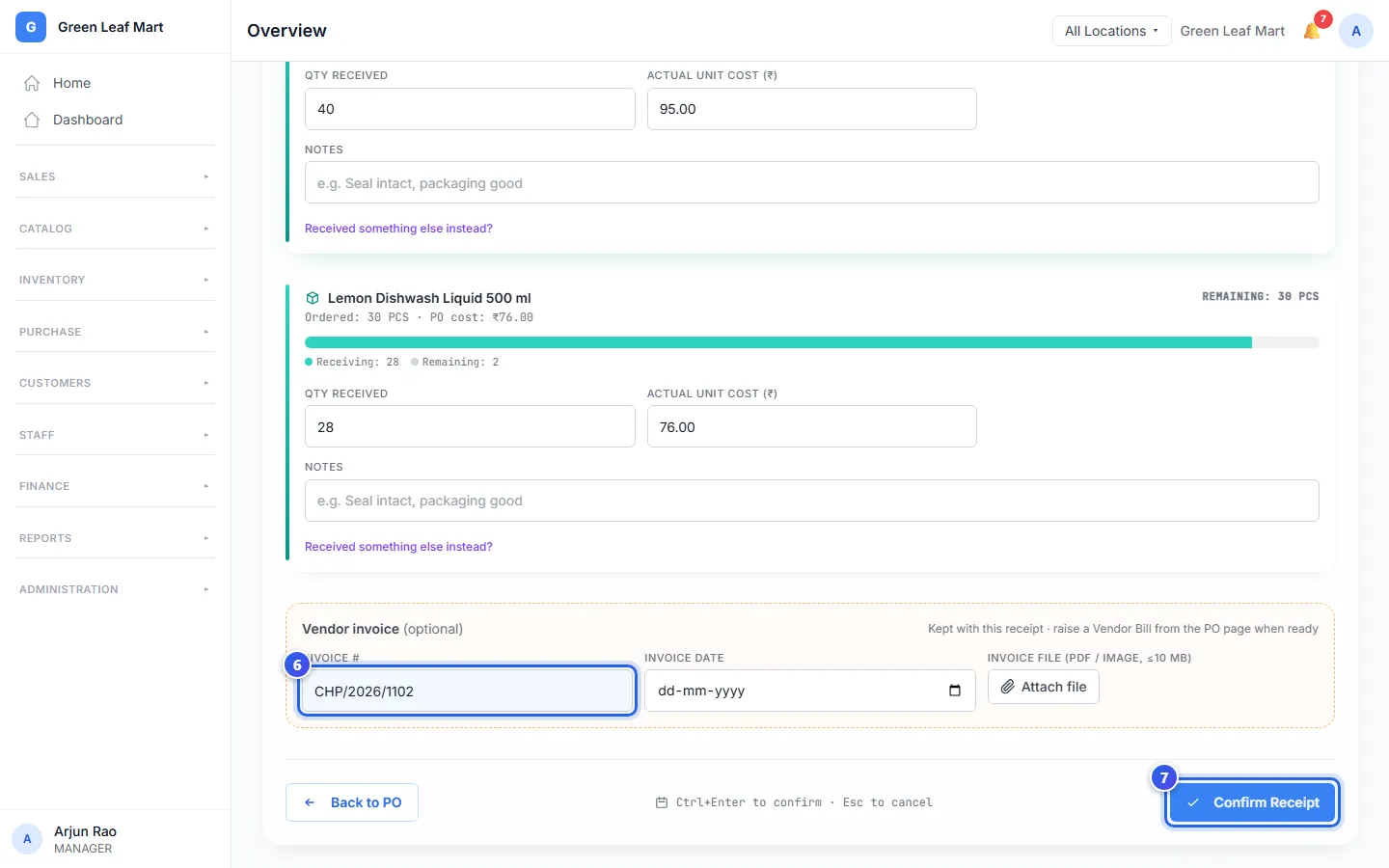The image size is (1389, 868).
Task: Click the 'Ordered: 30 PCS' PO cost line
Action: pyautogui.click(x=419, y=317)
